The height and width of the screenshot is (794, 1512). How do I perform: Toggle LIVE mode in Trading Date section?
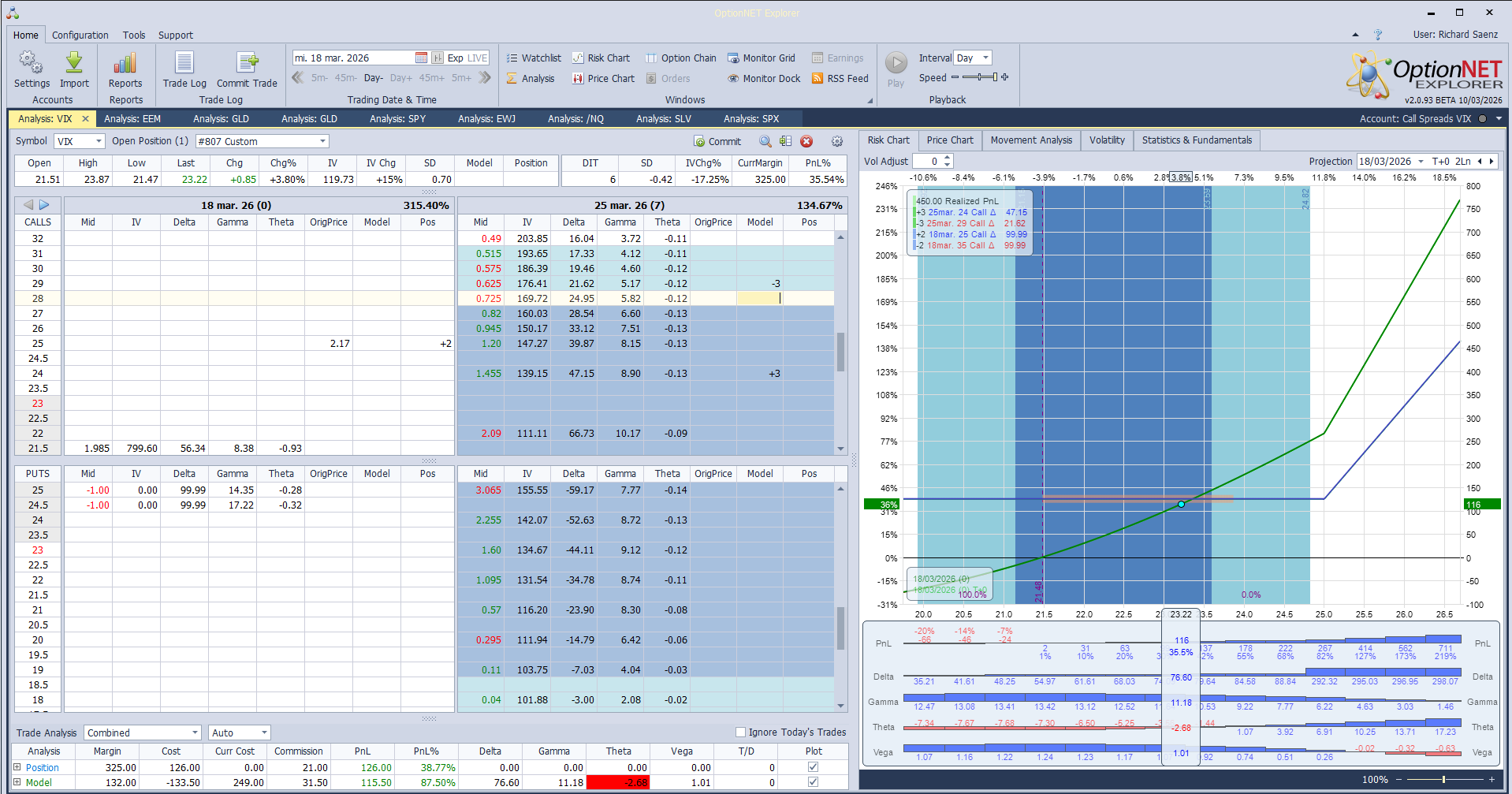pyautogui.click(x=478, y=58)
